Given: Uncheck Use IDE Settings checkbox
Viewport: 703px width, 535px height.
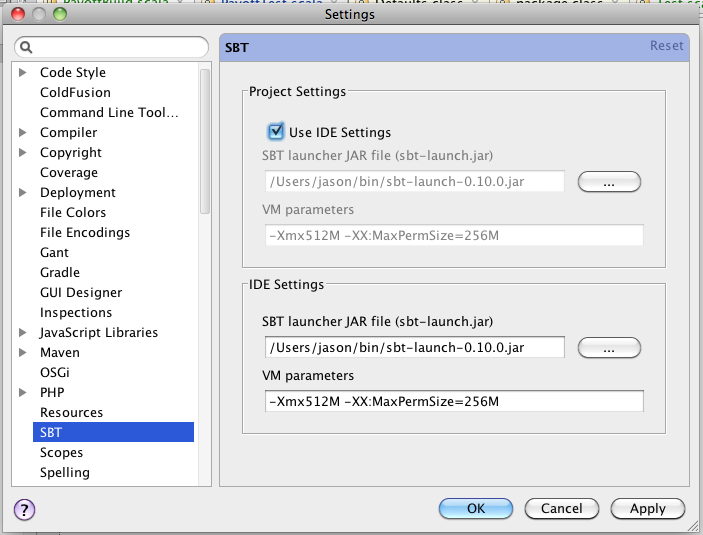Looking at the screenshot, I should pyautogui.click(x=275, y=131).
